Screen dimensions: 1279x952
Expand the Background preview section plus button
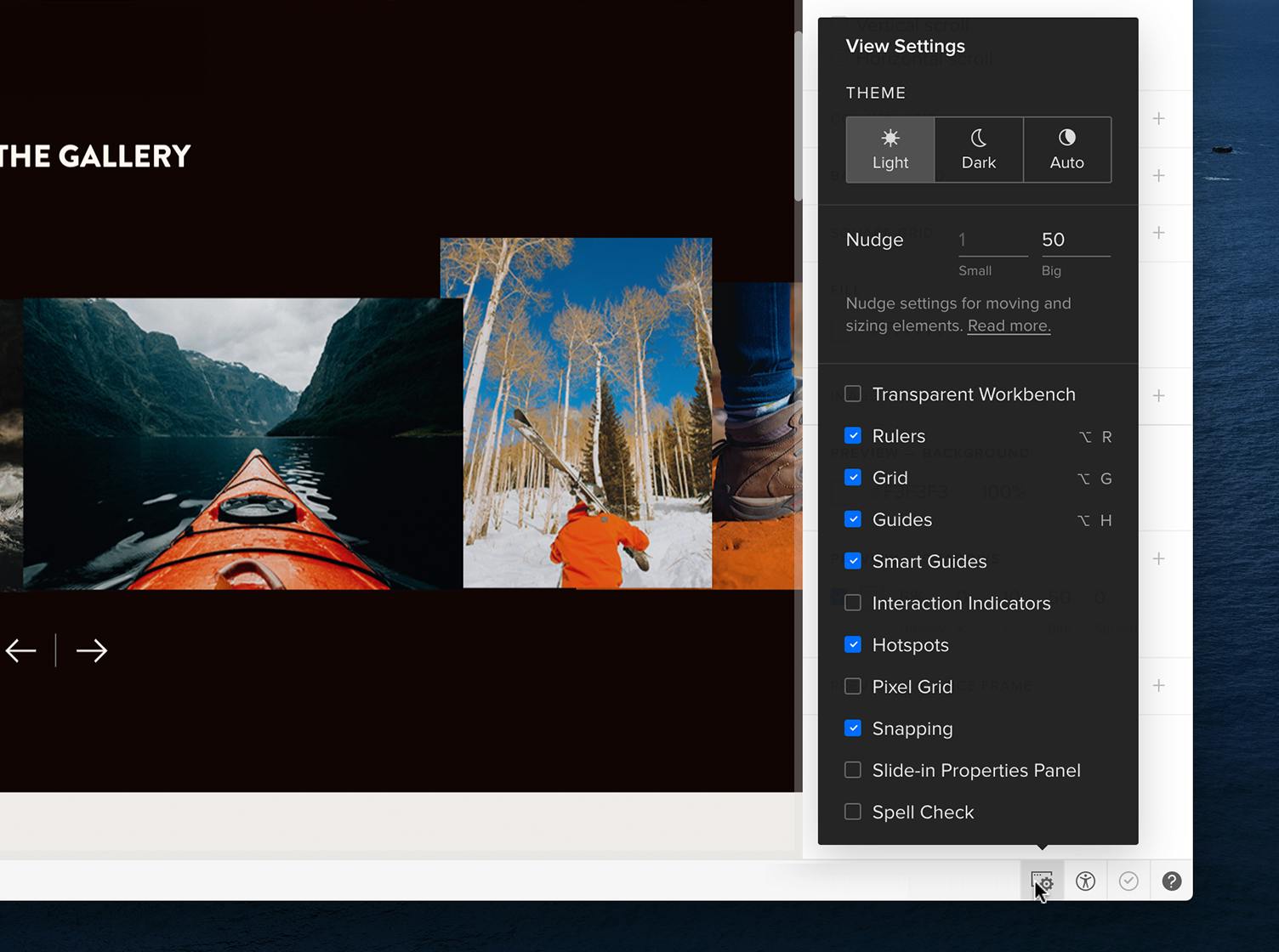point(1158,395)
